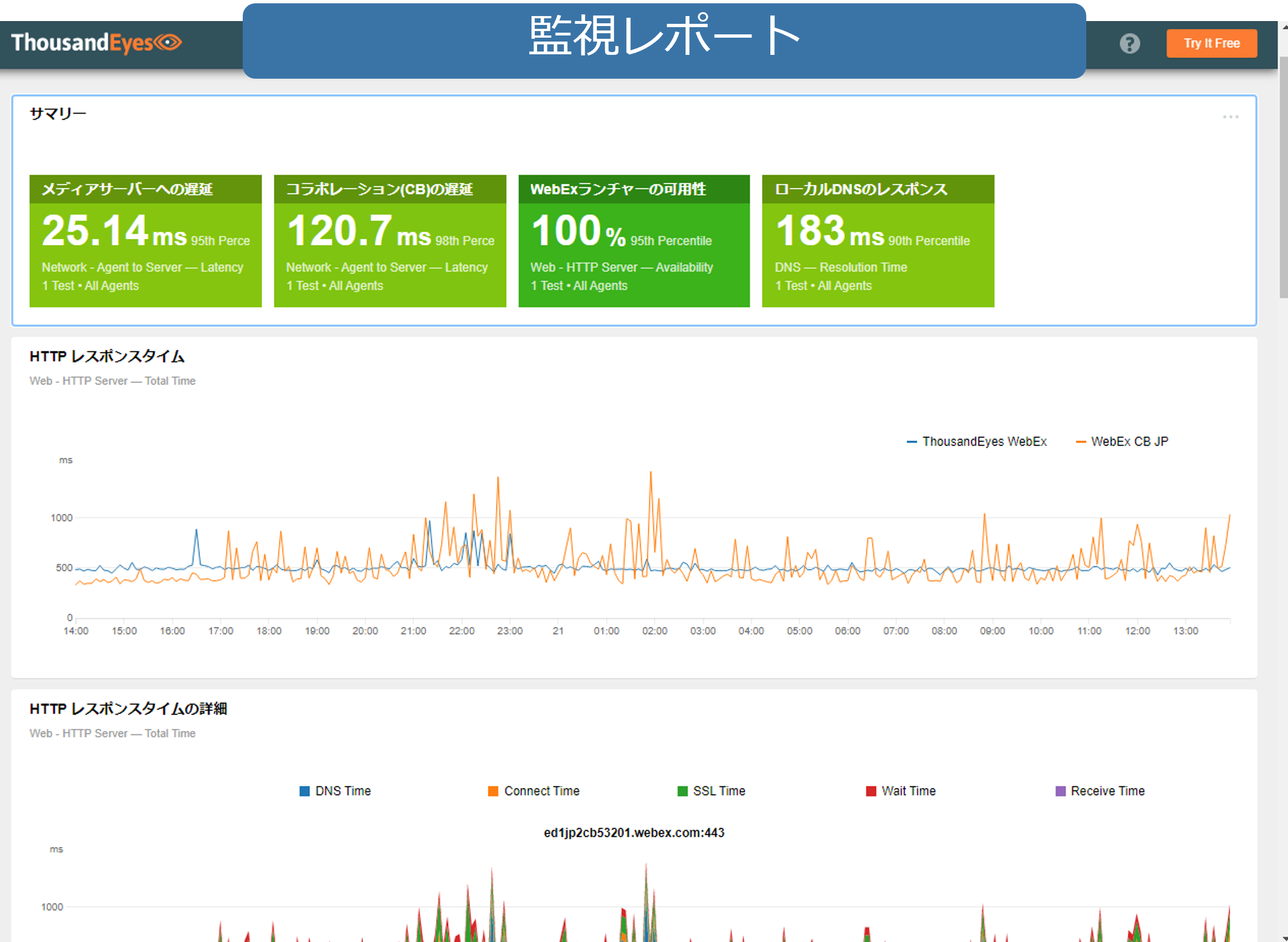Click the vertical scrollbar thumb
The image size is (1288, 942).
coord(1283,177)
